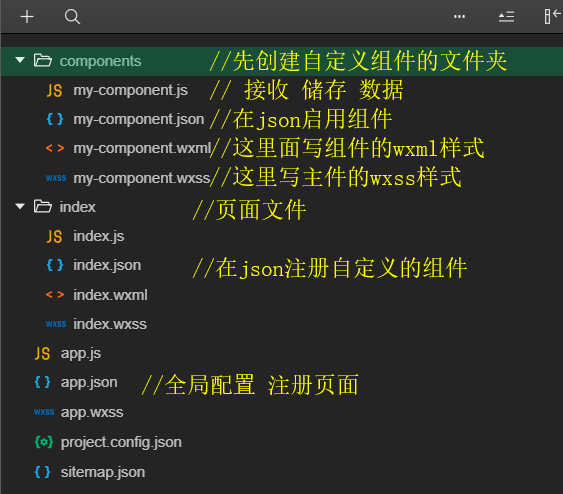Open my-component.wxml file

[142, 148]
